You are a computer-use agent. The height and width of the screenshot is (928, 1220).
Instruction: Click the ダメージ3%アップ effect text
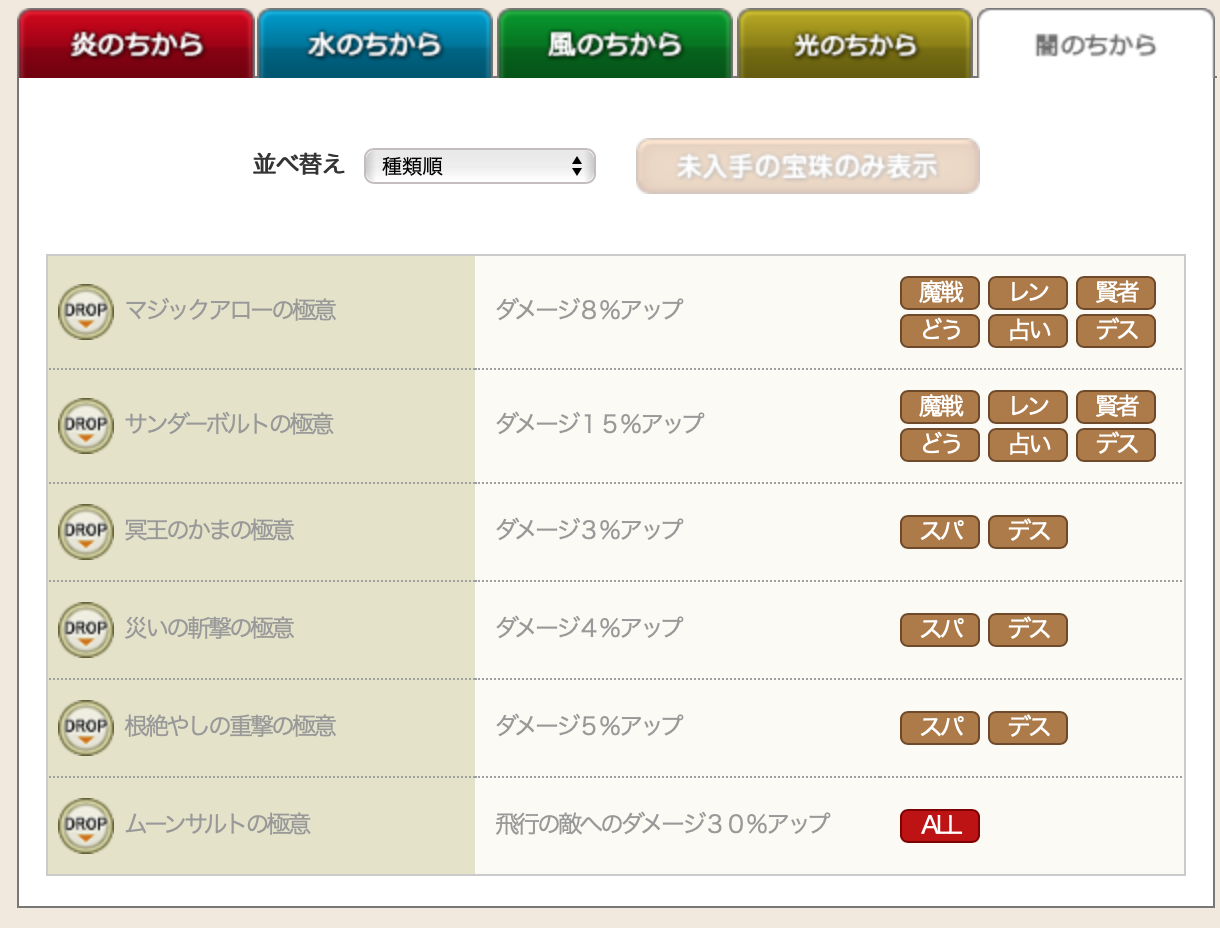pyautogui.click(x=589, y=530)
